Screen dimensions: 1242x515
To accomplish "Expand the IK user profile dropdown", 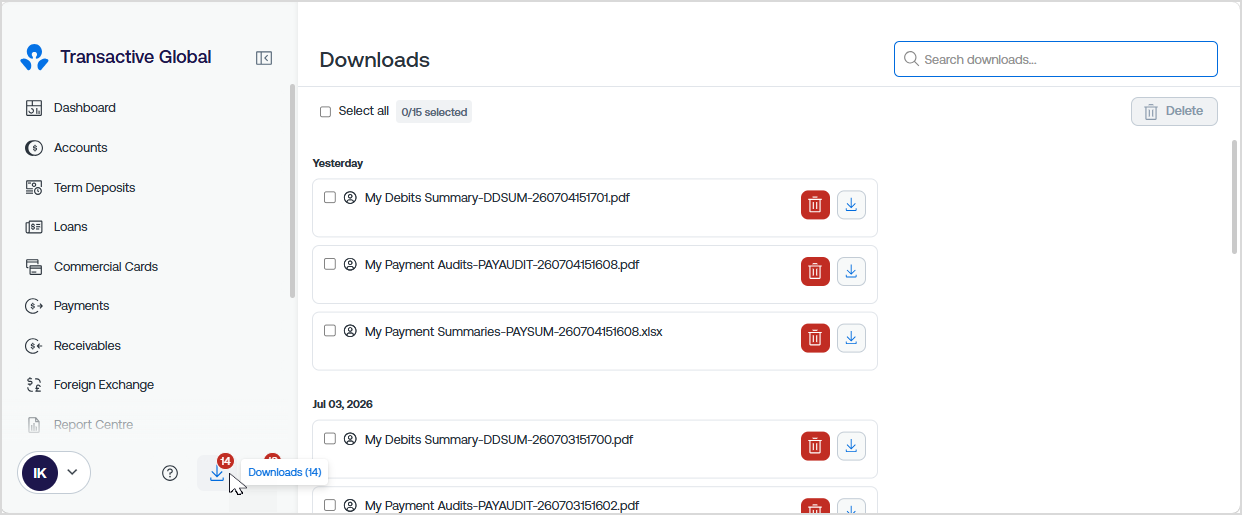I will click(72, 472).
